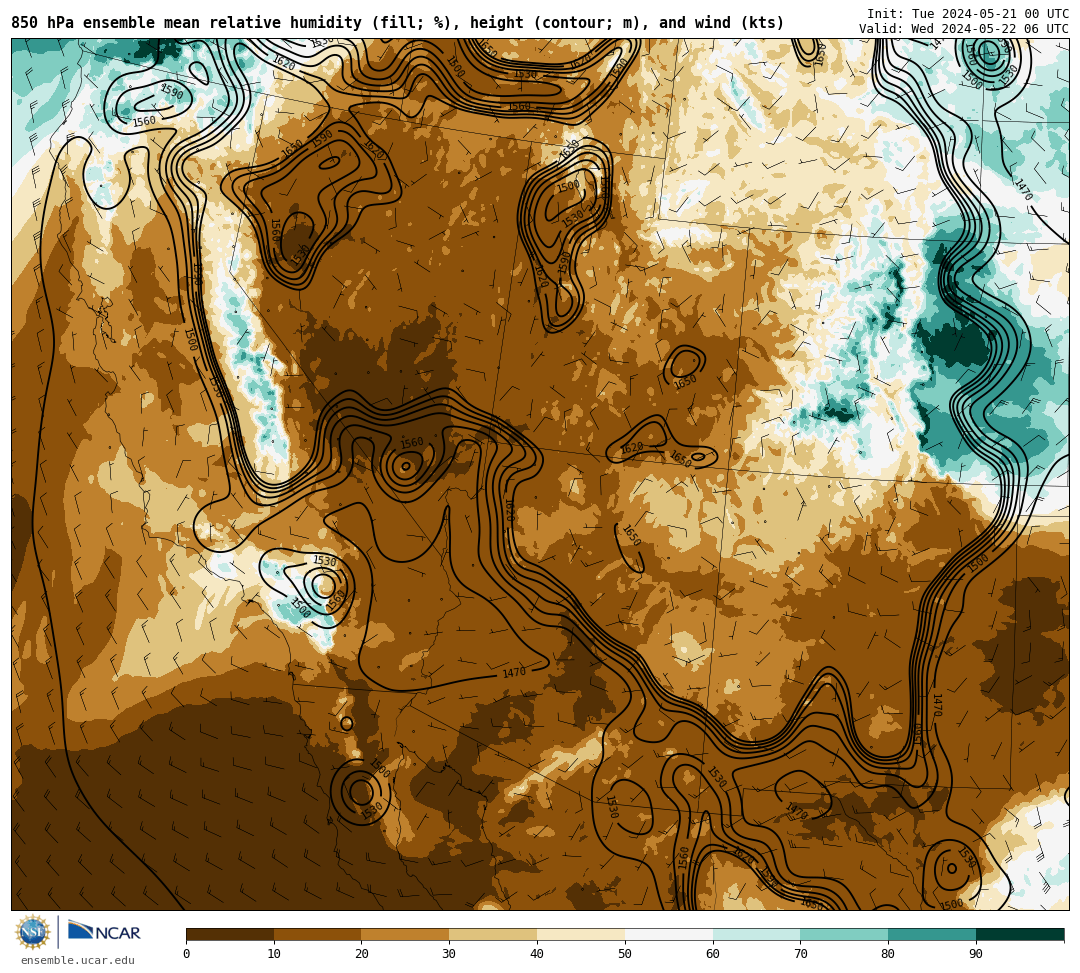Viewport: 1080px width, 973px height.
Task: Click the 1620 contour label near map center-right
Action: click(632, 448)
